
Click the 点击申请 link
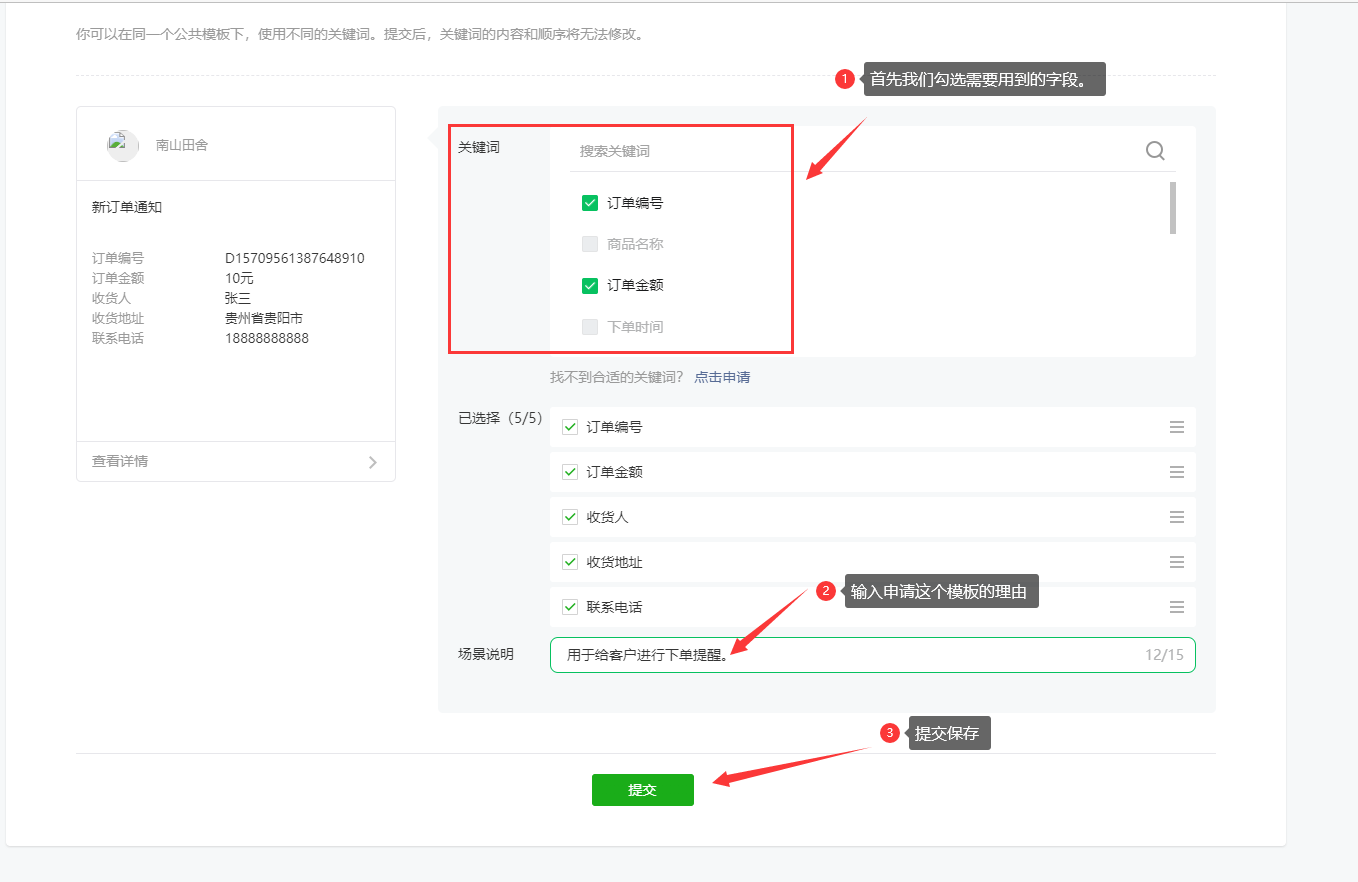coord(722,377)
